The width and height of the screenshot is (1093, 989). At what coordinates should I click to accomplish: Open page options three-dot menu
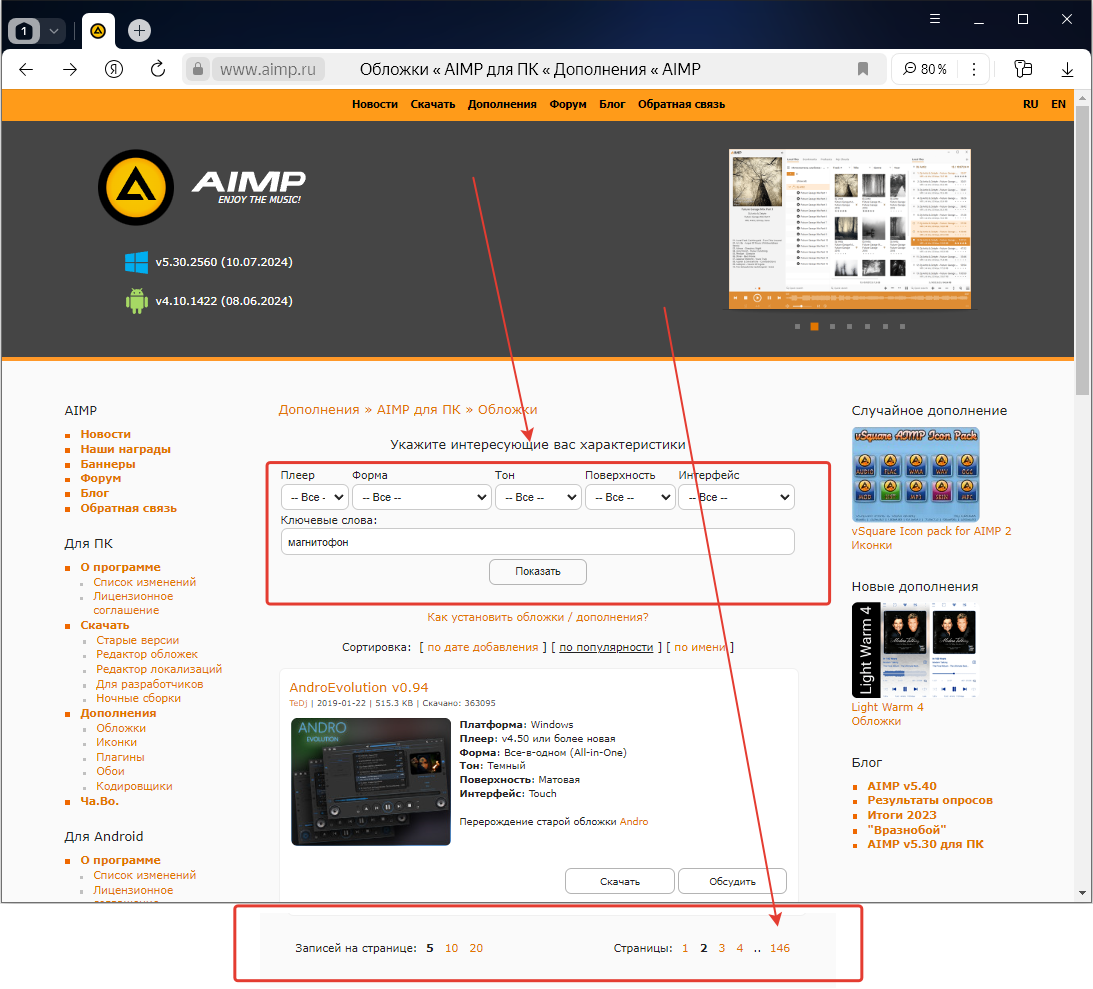coord(974,69)
